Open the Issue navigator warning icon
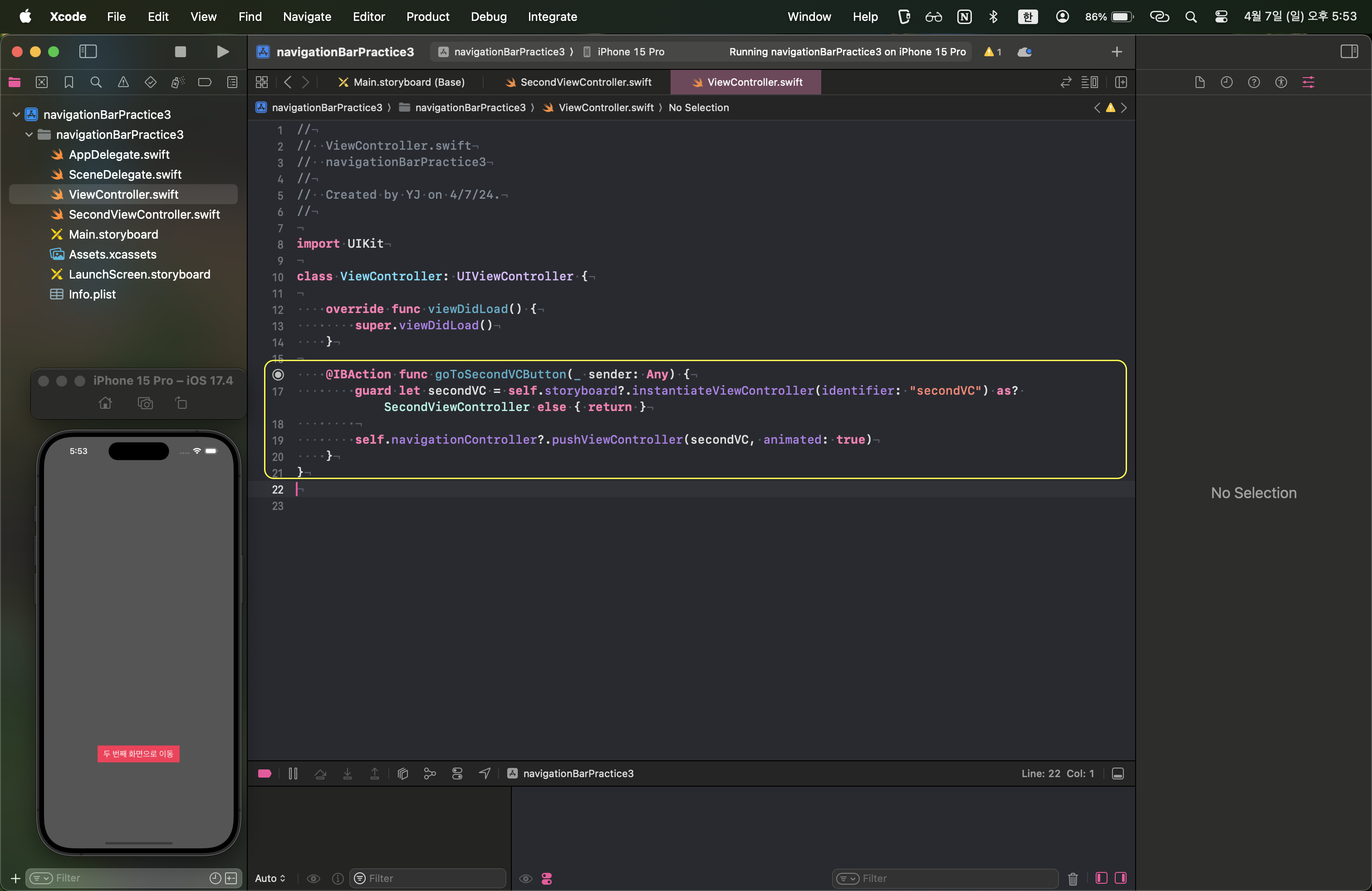This screenshot has height=891, width=1372. tap(123, 83)
